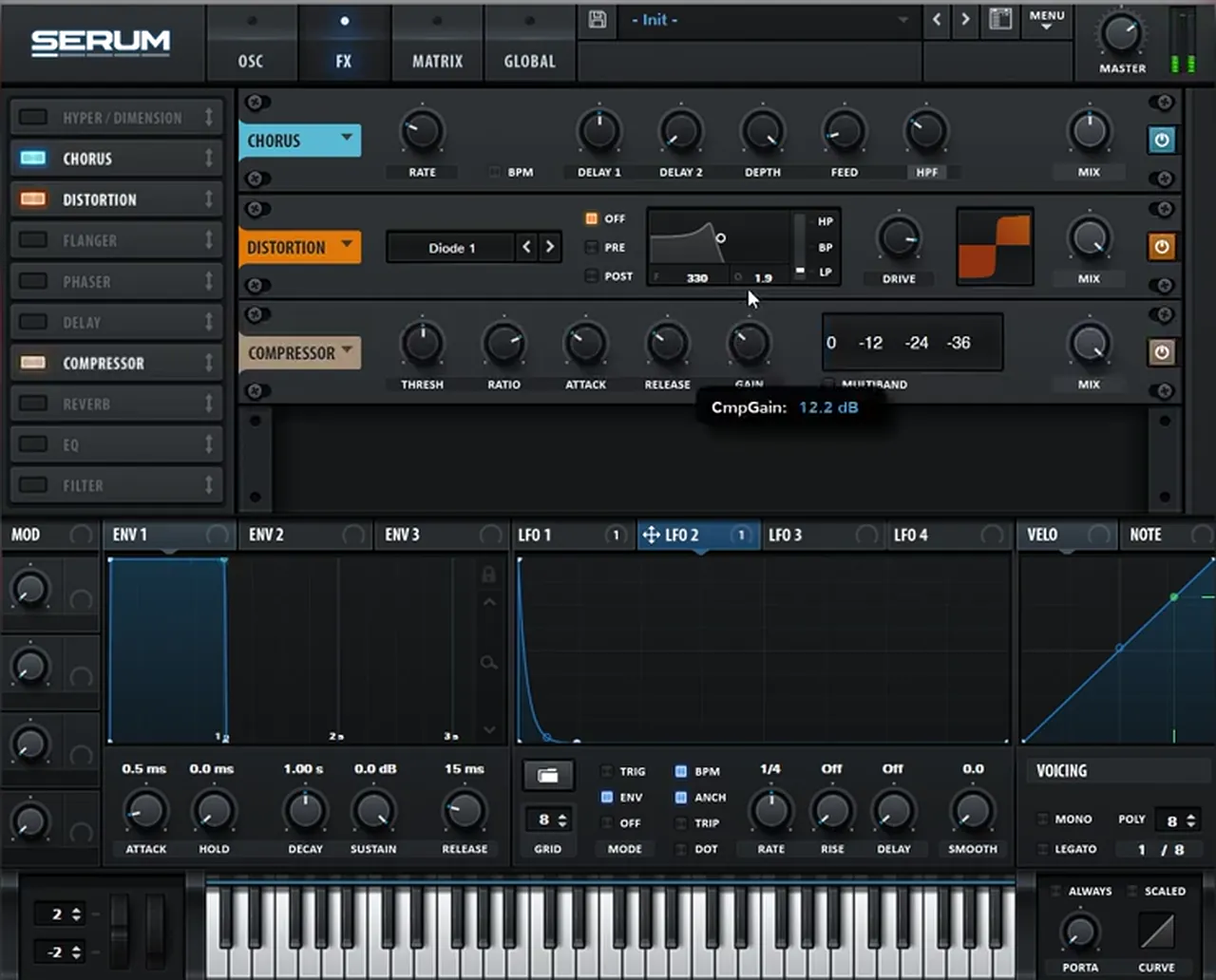Click the Master volume knob
The height and width of the screenshot is (980, 1216).
point(1122,34)
